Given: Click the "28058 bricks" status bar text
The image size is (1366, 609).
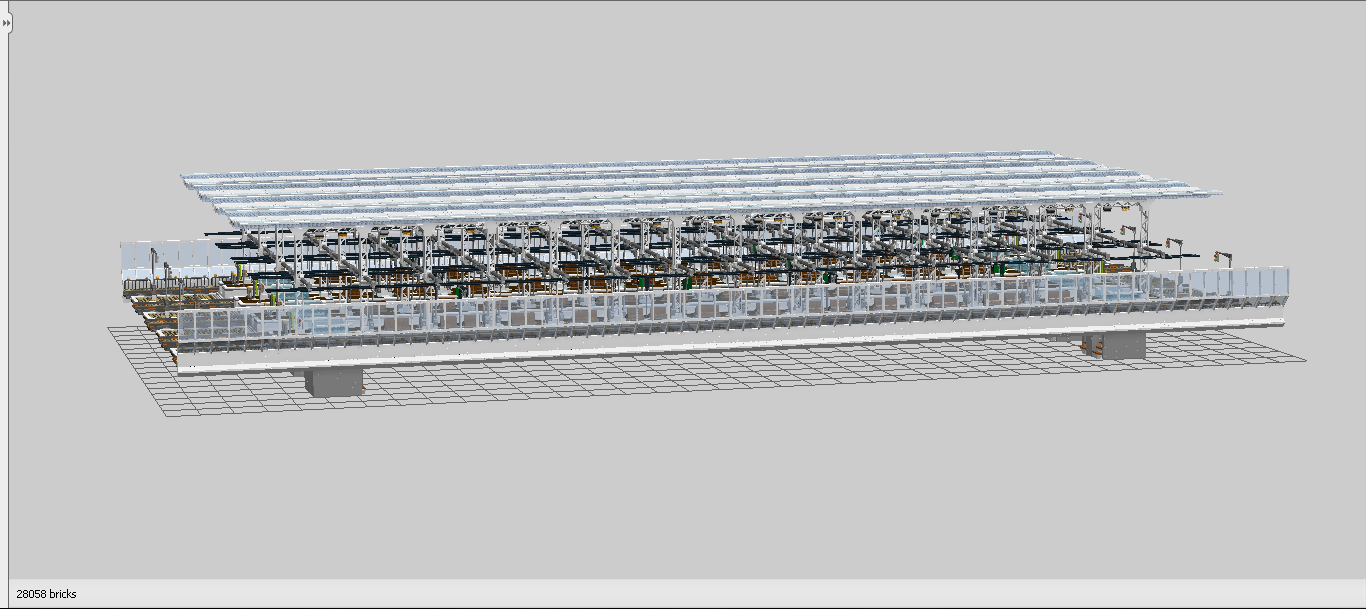Looking at the screenshot, I should [46, 594].
